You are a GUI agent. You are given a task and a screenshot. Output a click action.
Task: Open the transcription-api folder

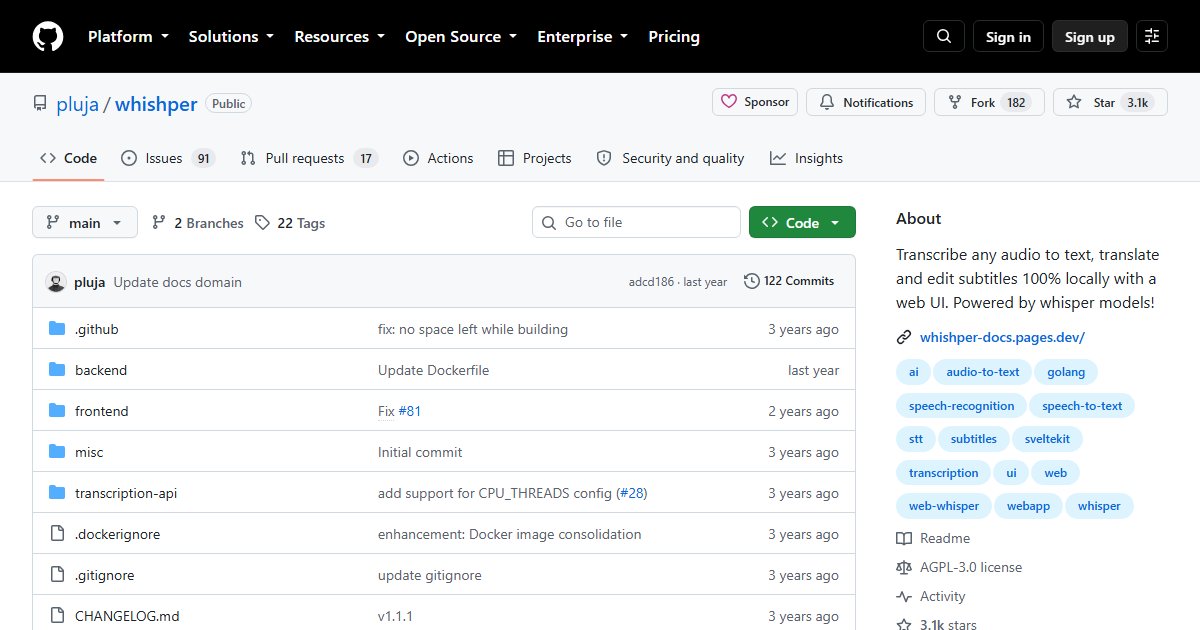126,493
